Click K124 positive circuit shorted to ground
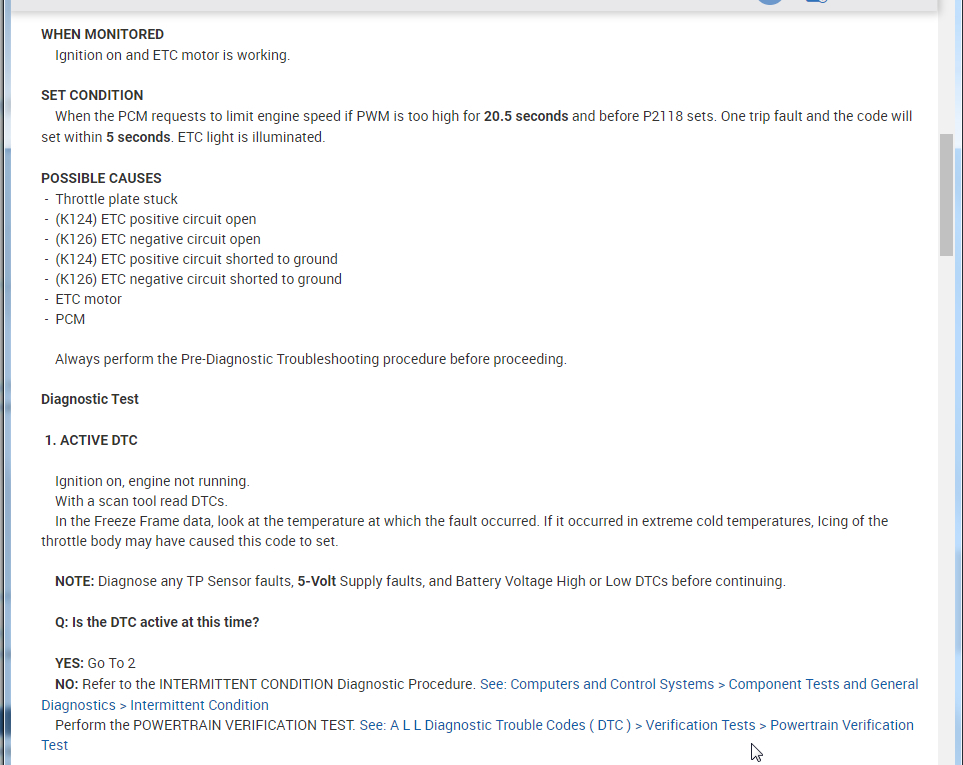This screenshot has width=963, height=765. point(196,259)
